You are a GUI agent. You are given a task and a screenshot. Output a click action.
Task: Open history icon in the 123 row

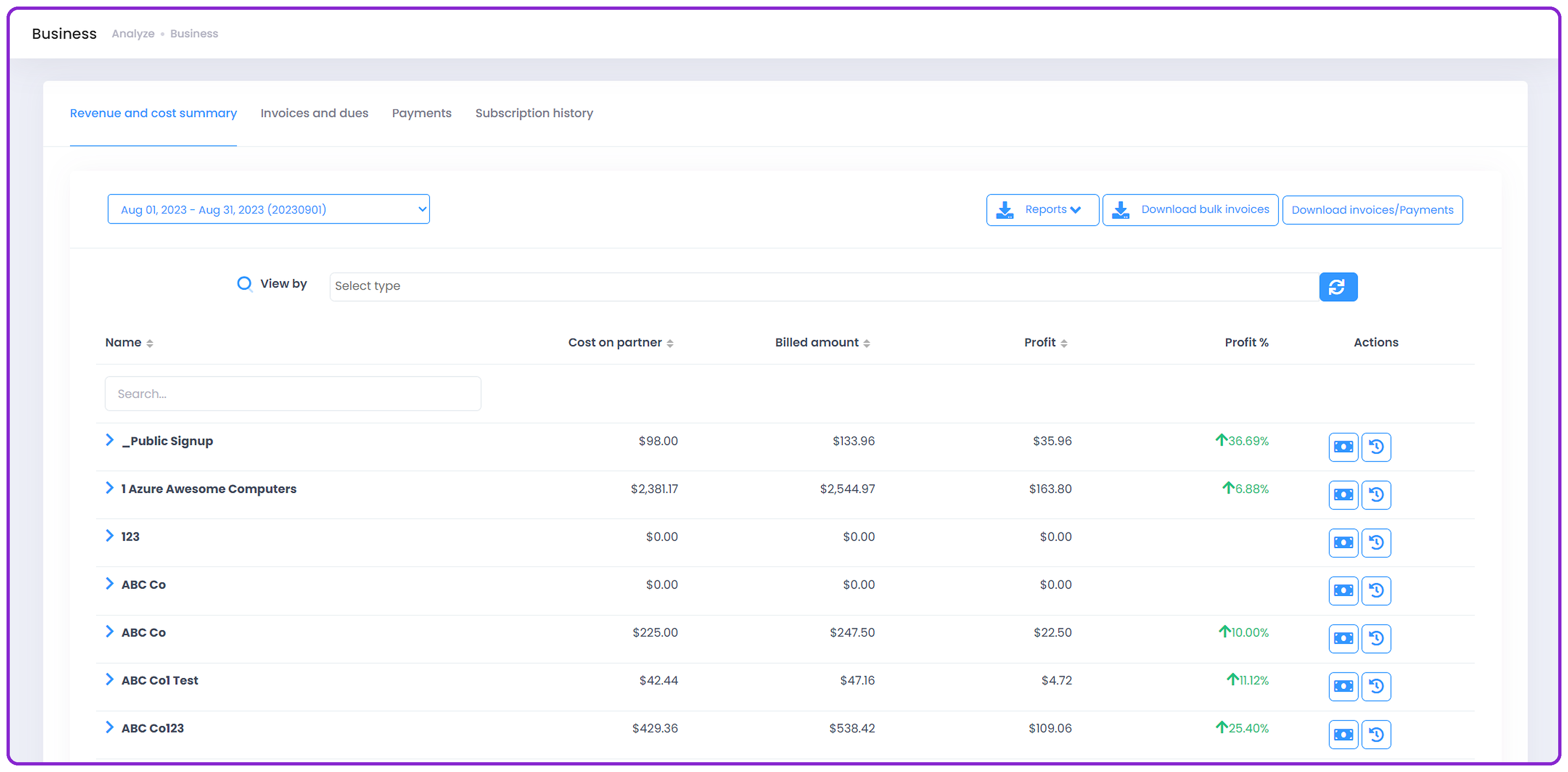point(1376,543)
